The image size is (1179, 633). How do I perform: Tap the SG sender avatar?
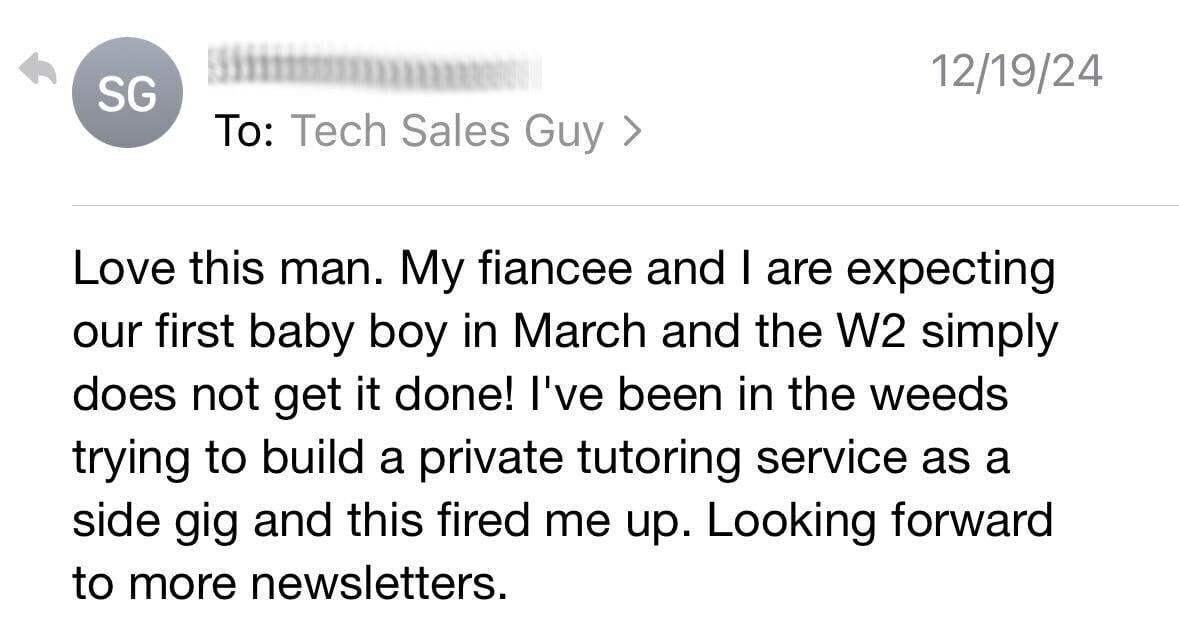[127, 93]
